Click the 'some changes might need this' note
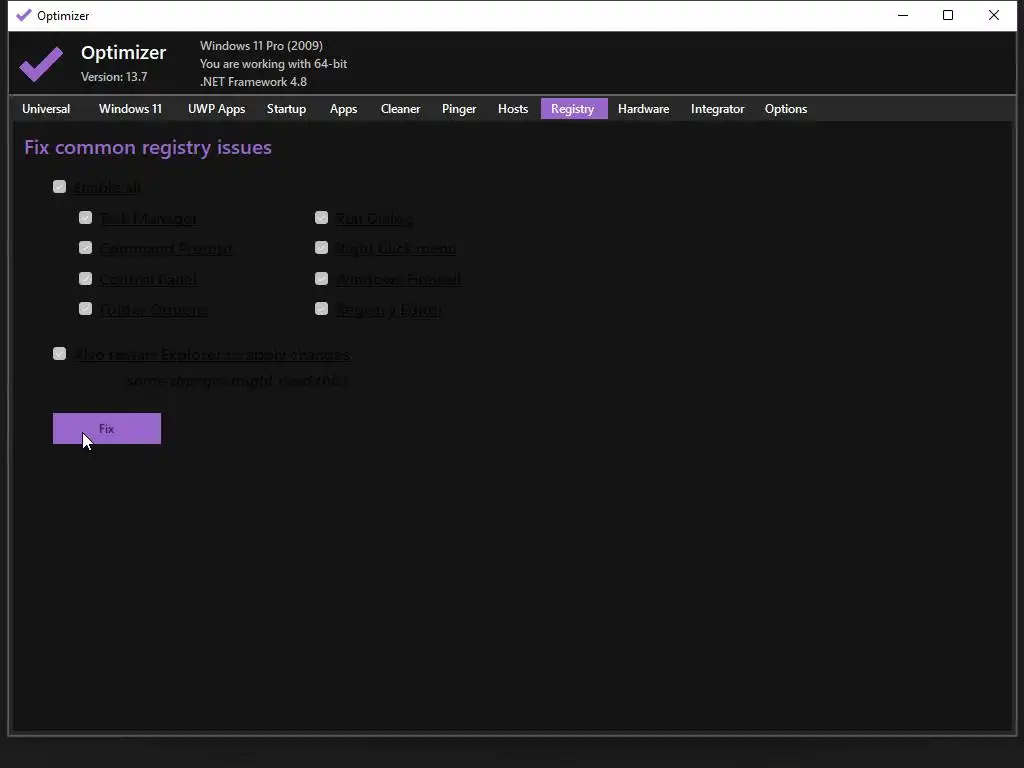Screen dimensions: 1024x768 click(236, 381)
